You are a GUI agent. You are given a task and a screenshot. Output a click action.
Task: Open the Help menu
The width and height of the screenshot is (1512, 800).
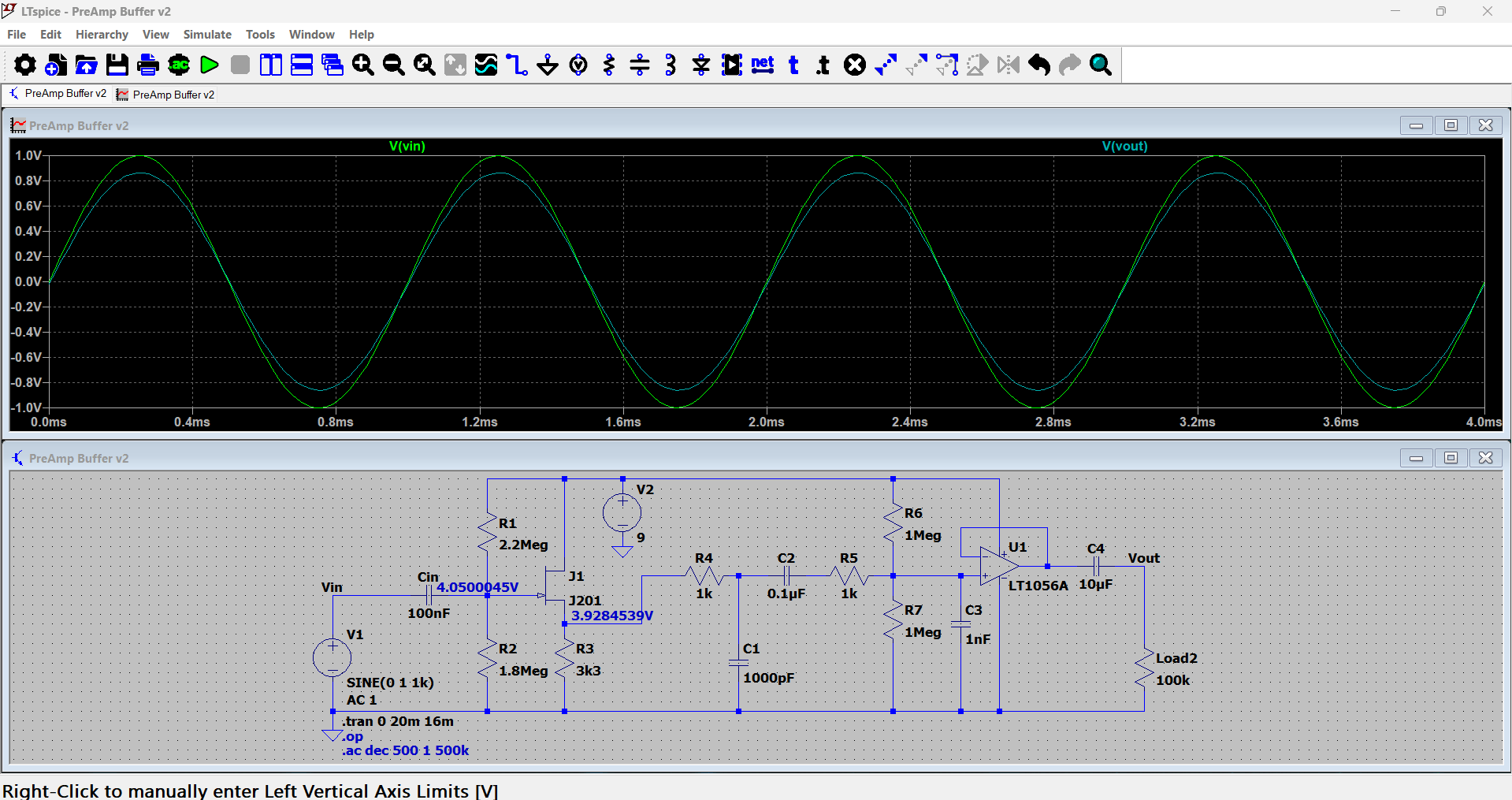pyautogui.click(x=362, y=35)
